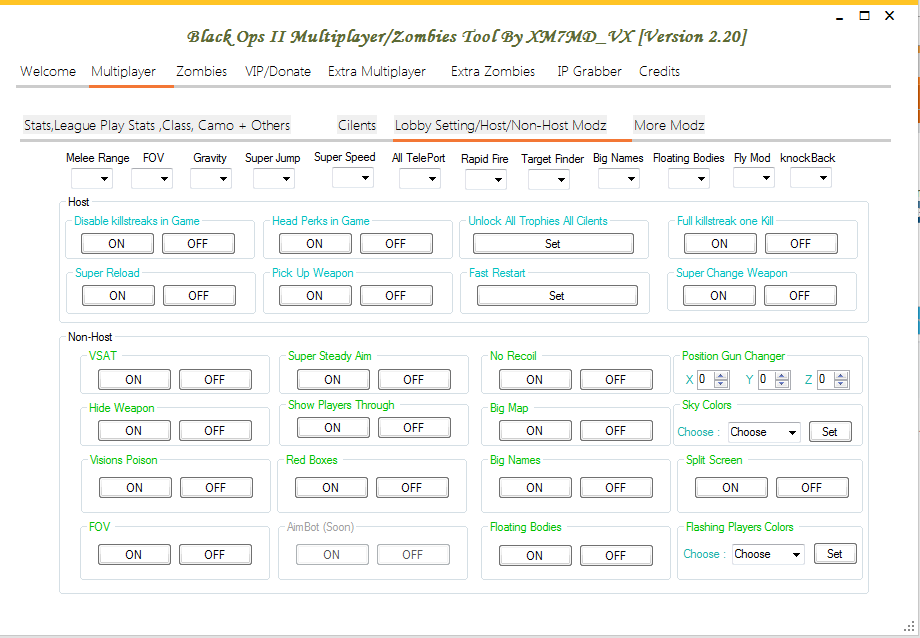Viewport: 920px width, 638px height.
Task: Open the VIP/Donate tab
Action: coord(278,72)
